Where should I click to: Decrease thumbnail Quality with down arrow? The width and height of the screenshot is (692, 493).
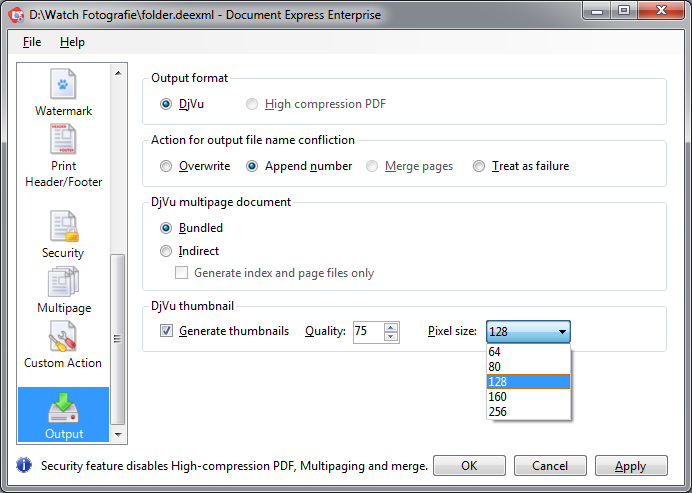[x=391, y=337]
